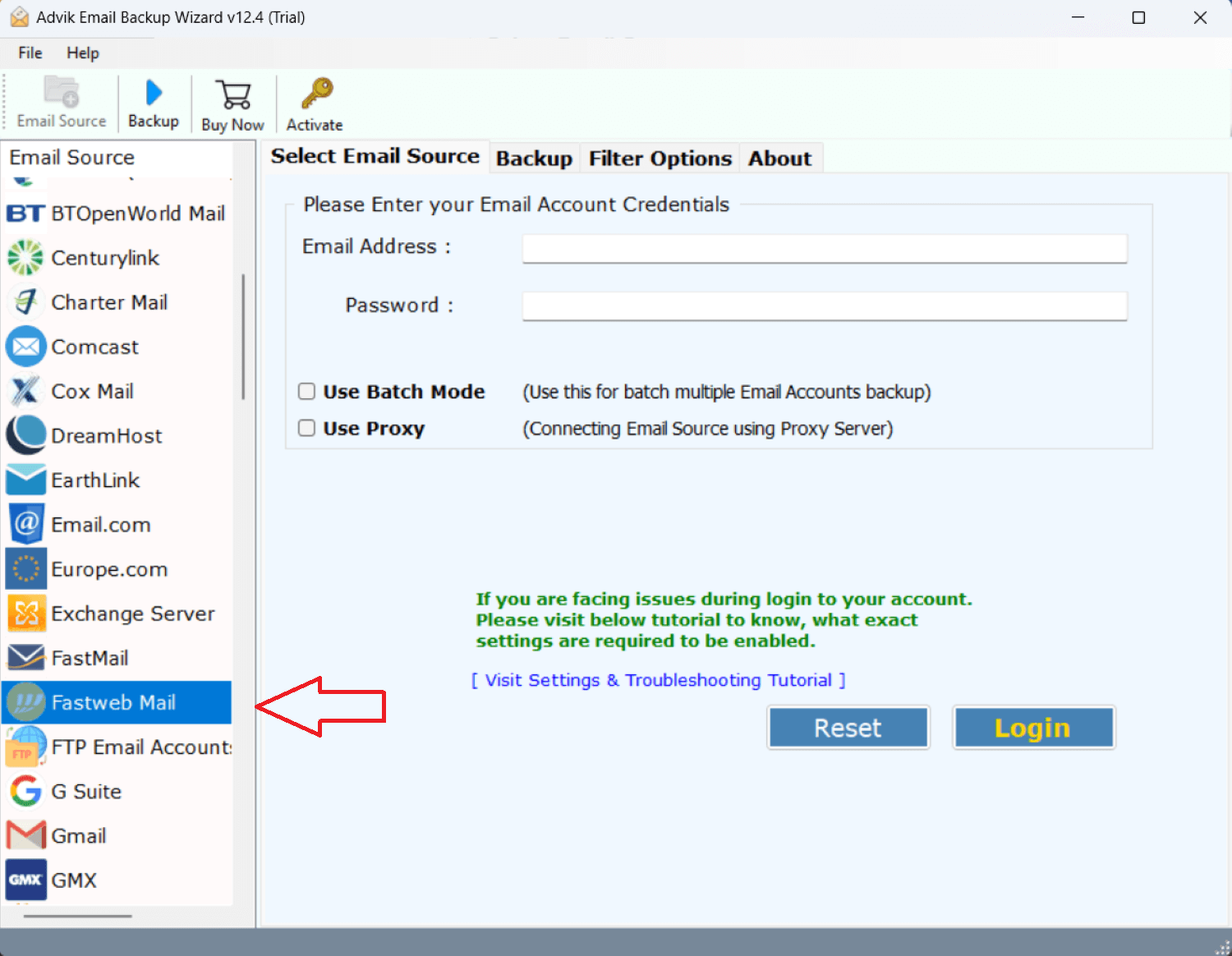Select the EarthLink envelope icon
The image size is (1232, 956).
point(25,480)
